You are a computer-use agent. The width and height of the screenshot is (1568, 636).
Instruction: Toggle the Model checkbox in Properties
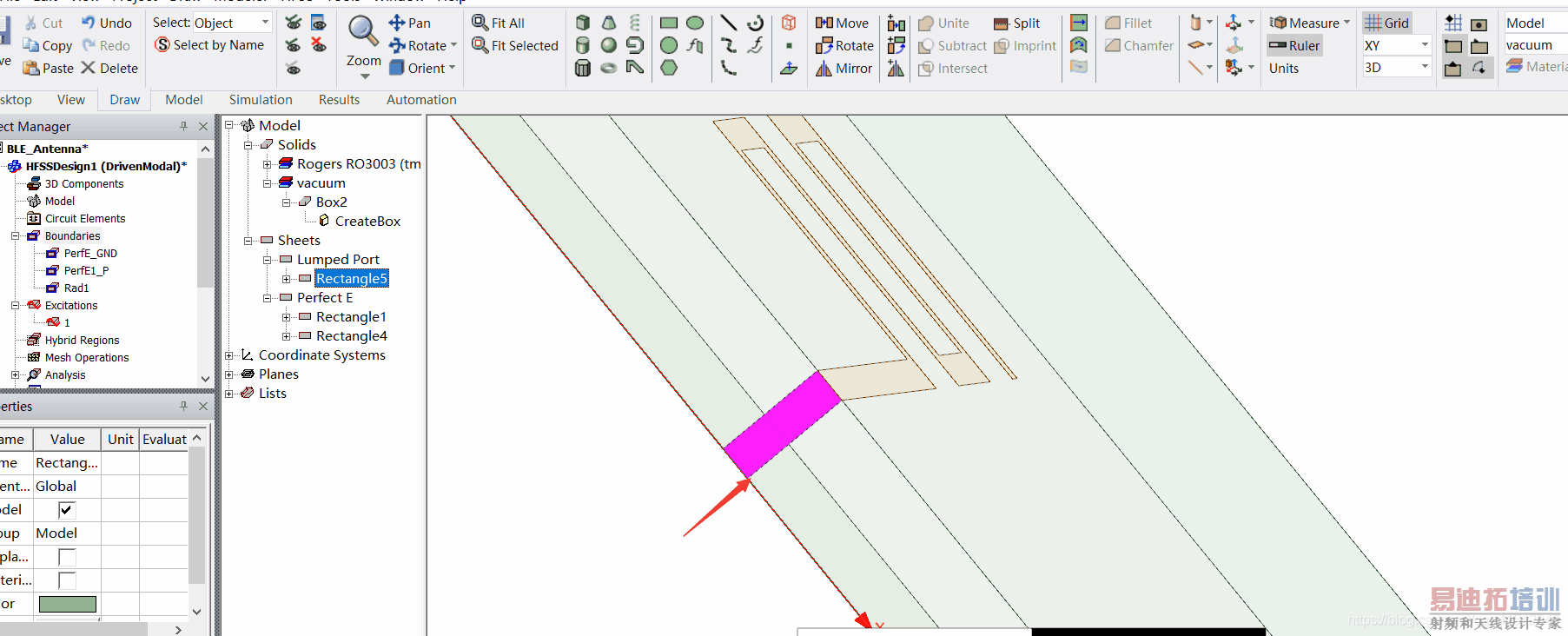[x=67, y=509]
